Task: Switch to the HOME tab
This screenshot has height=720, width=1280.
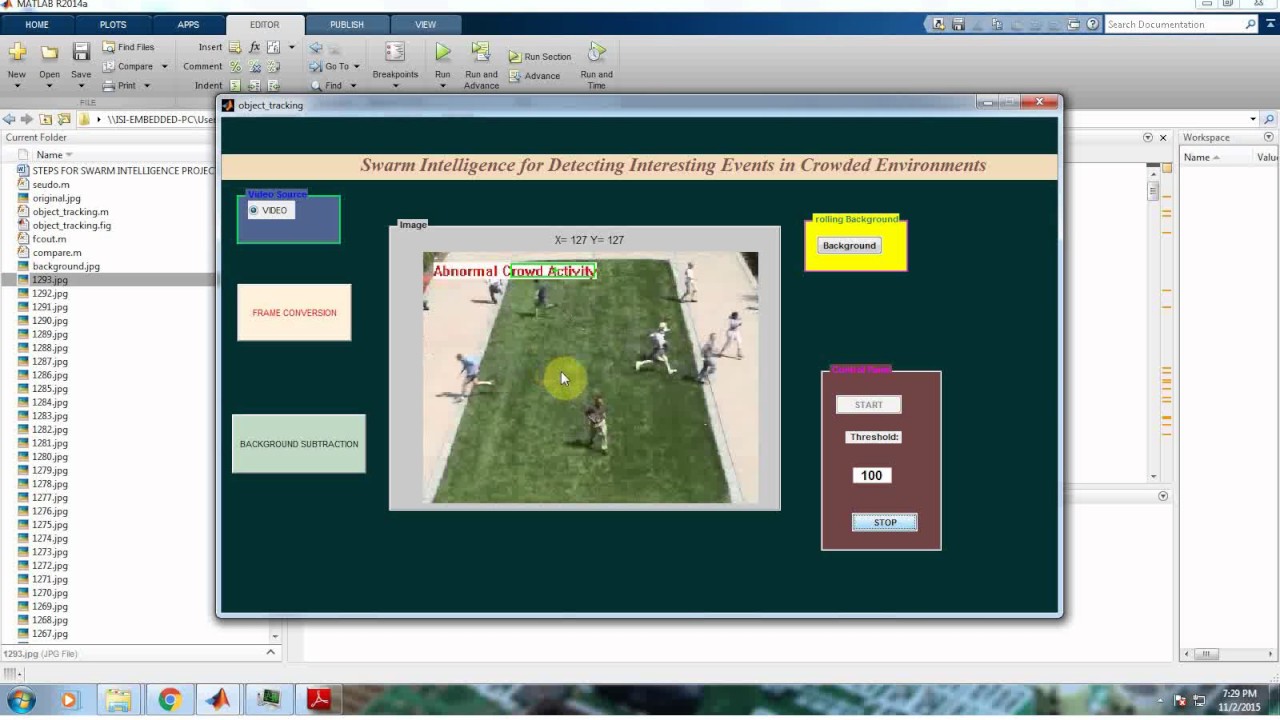Action: [x=37, y=24]
